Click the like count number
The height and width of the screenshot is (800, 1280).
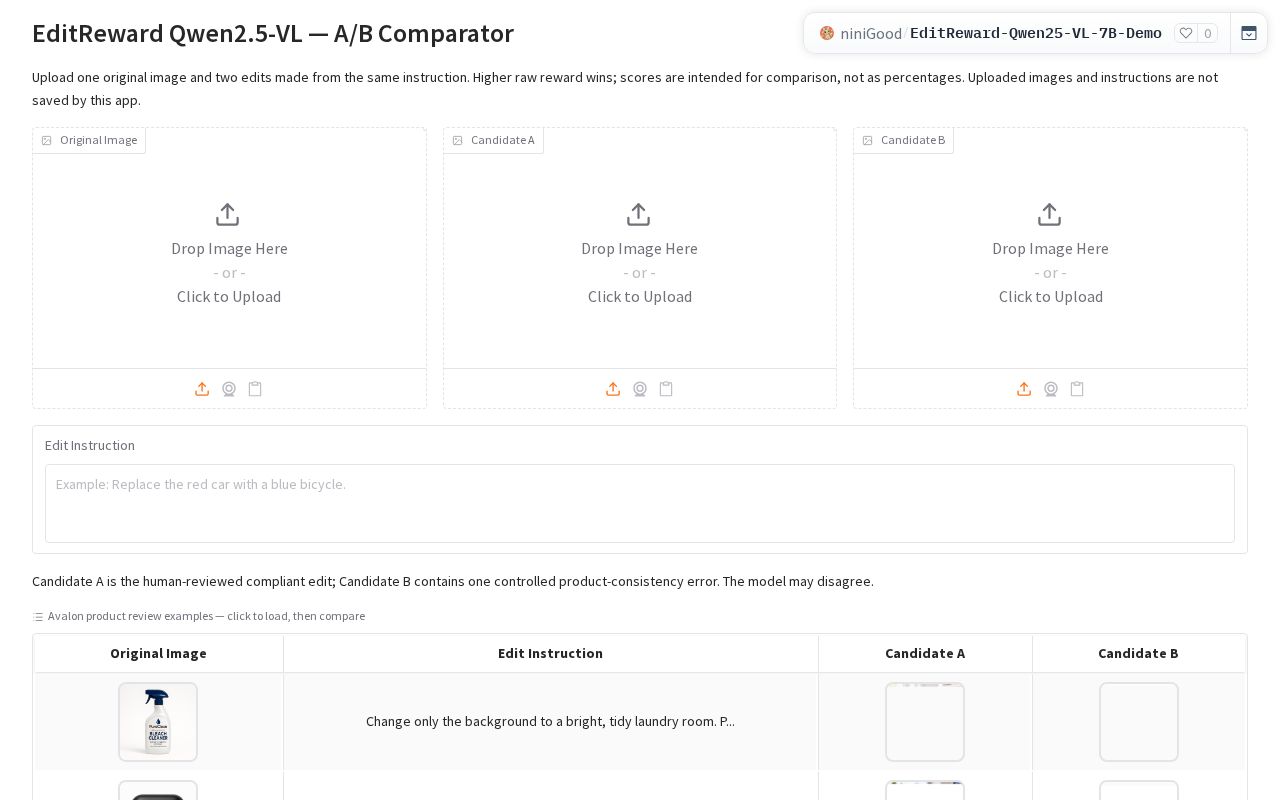point(1207,33)
